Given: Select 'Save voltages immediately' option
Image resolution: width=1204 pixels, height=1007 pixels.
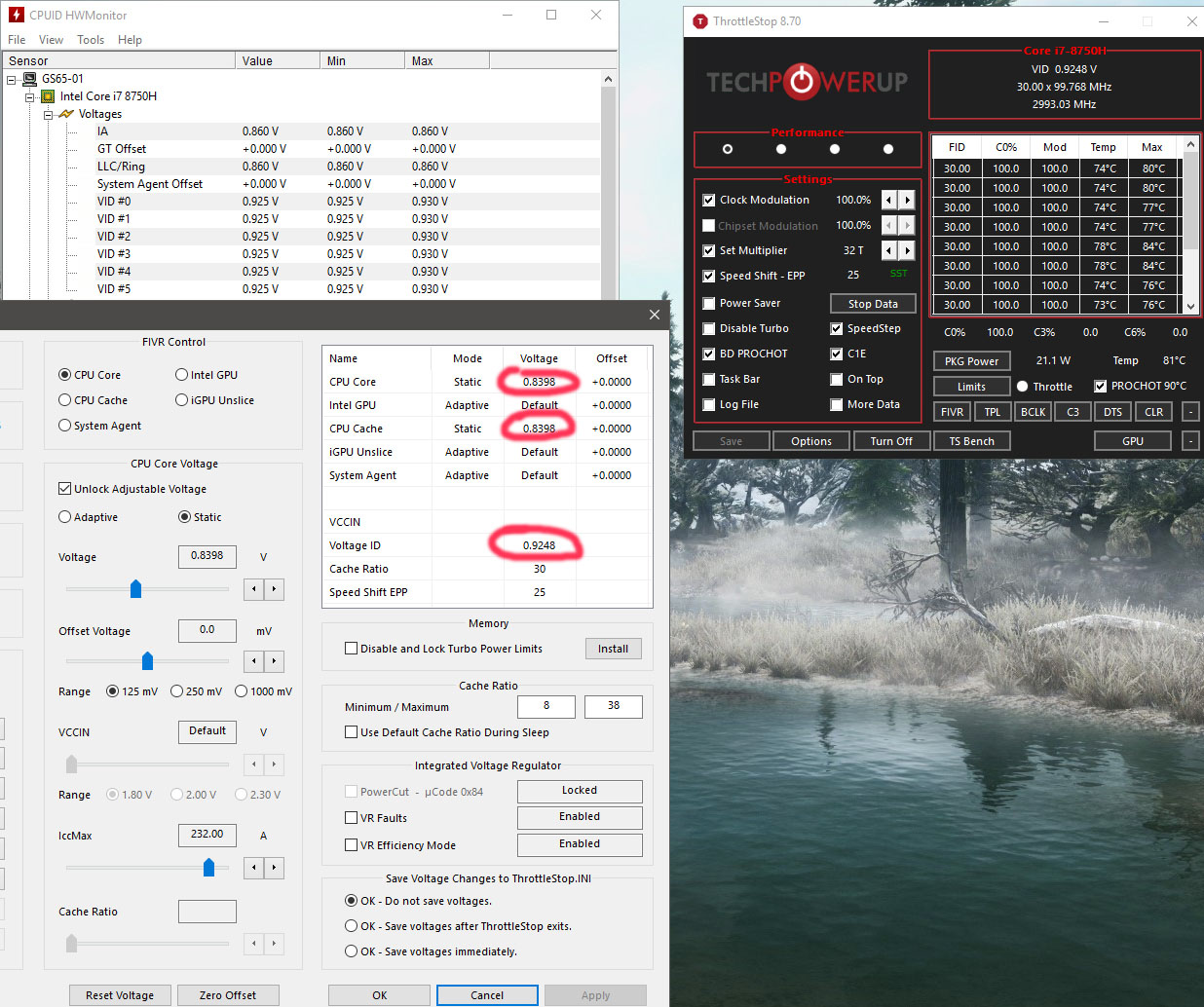Looking at the screenshot, I should [x=352, y=951].
